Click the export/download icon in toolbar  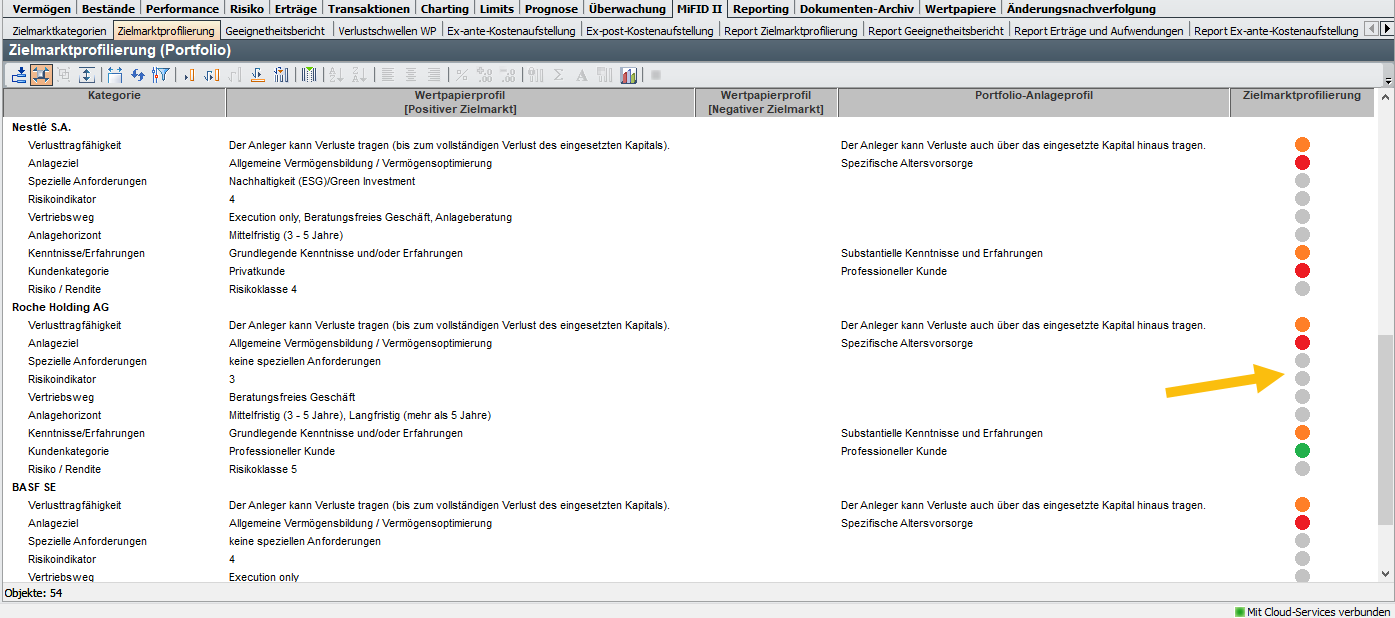[19, 75]
